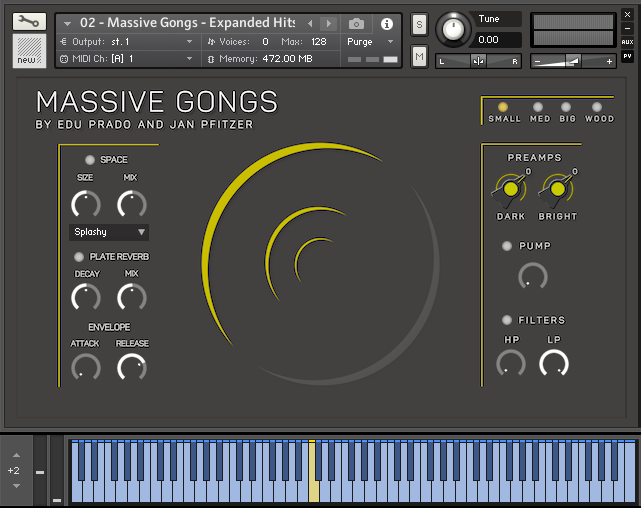The image size is (641, 508).
Task: Go to previous instrument preset arrow
Action: point(310,23)
